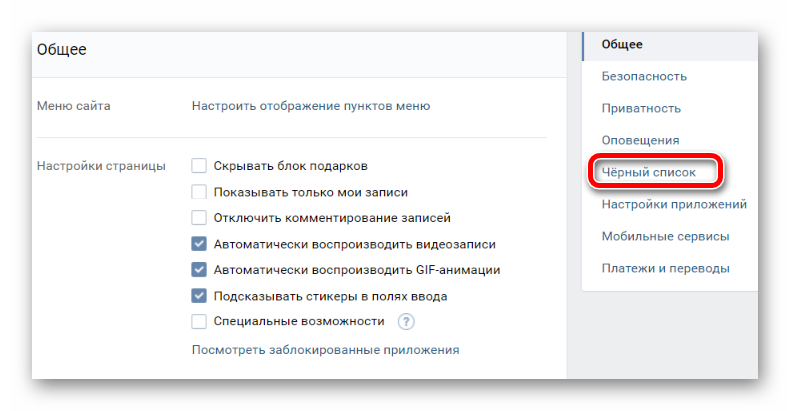The image size is (790, 411).
Task: Open the 'Безопасность' settings section
Action: click(644, 76)
